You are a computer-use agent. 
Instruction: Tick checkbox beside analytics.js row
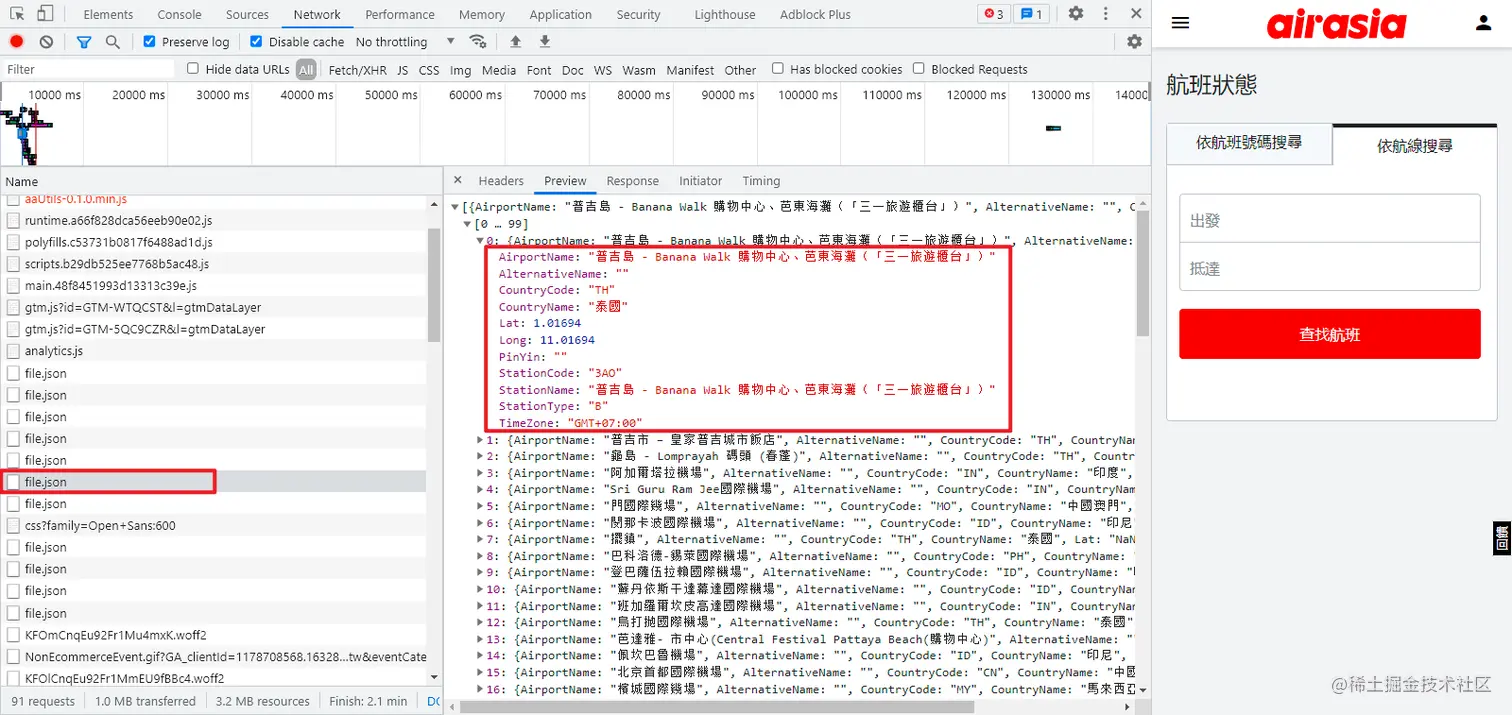coord(14,351)
